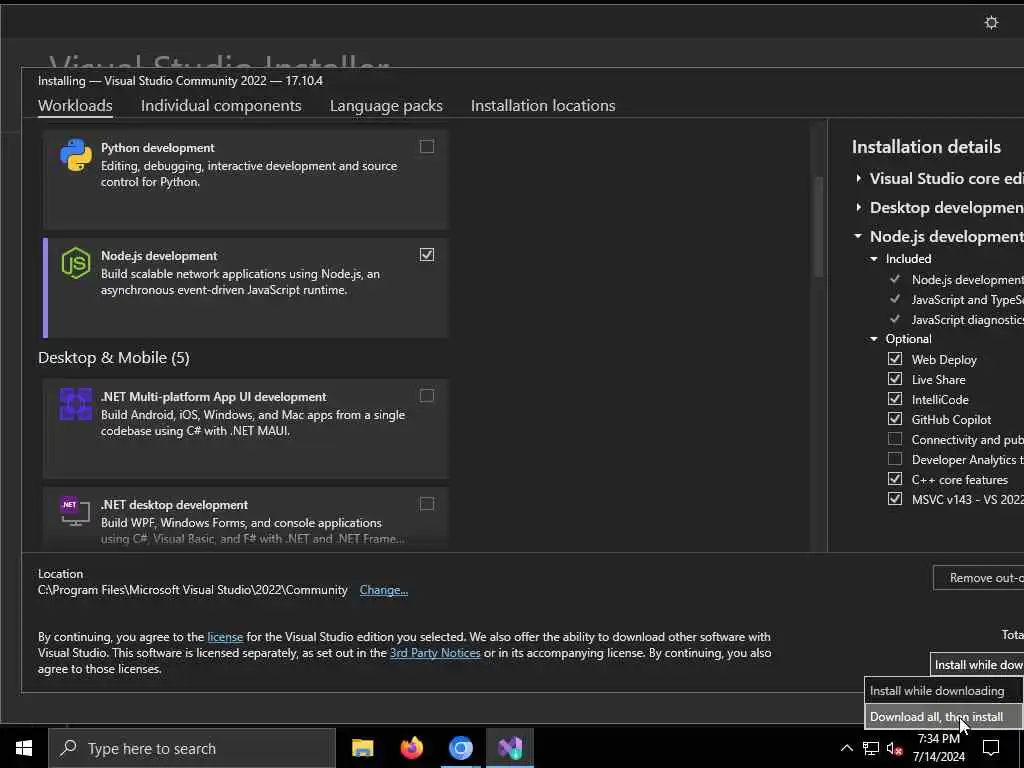Viewport: 1024px width, 768px height.
Task: Click the Remove out-of-support components button
Action: (978, 578)
